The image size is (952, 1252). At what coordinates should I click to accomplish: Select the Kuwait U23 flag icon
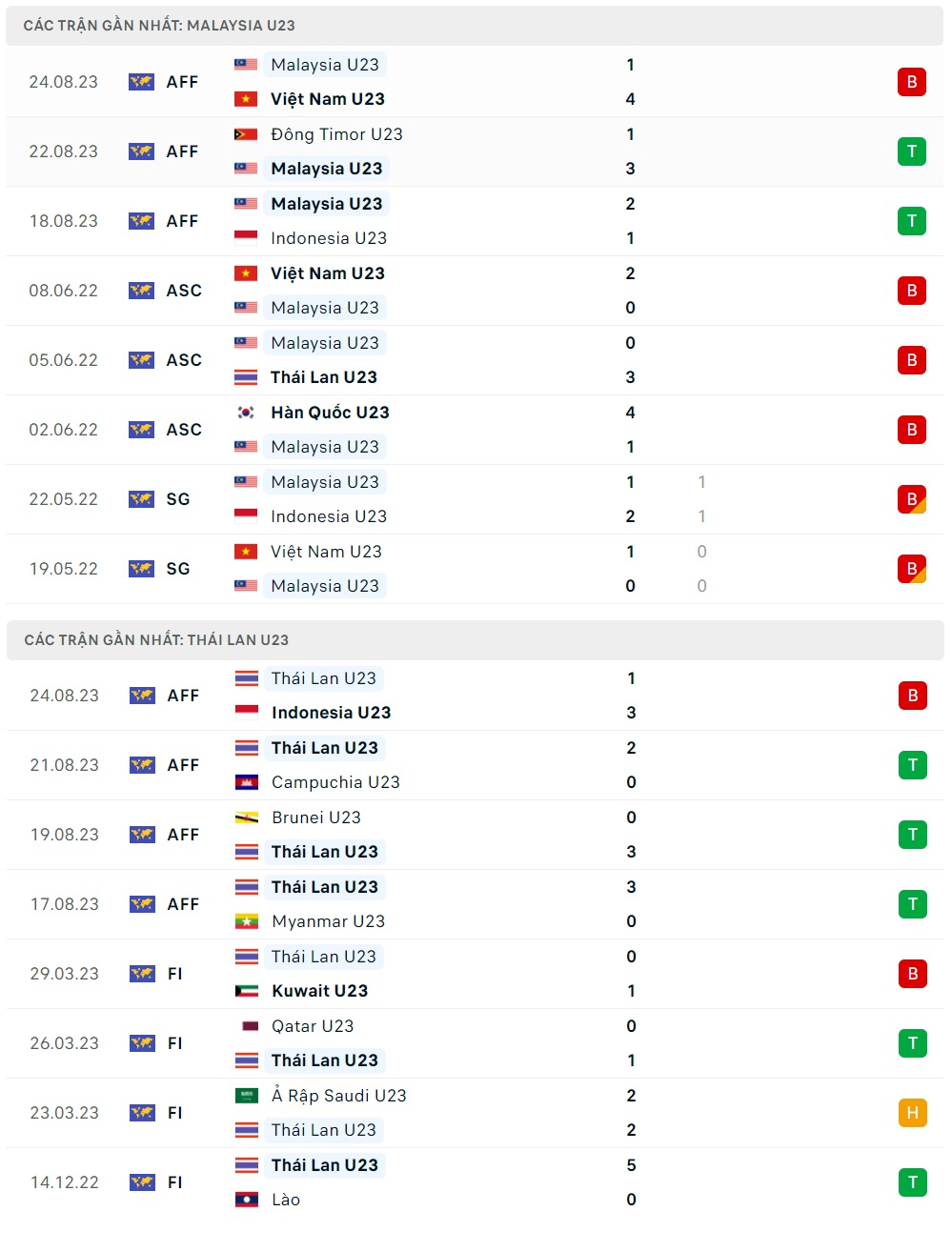pyautogui.click(x=246, y=990)
